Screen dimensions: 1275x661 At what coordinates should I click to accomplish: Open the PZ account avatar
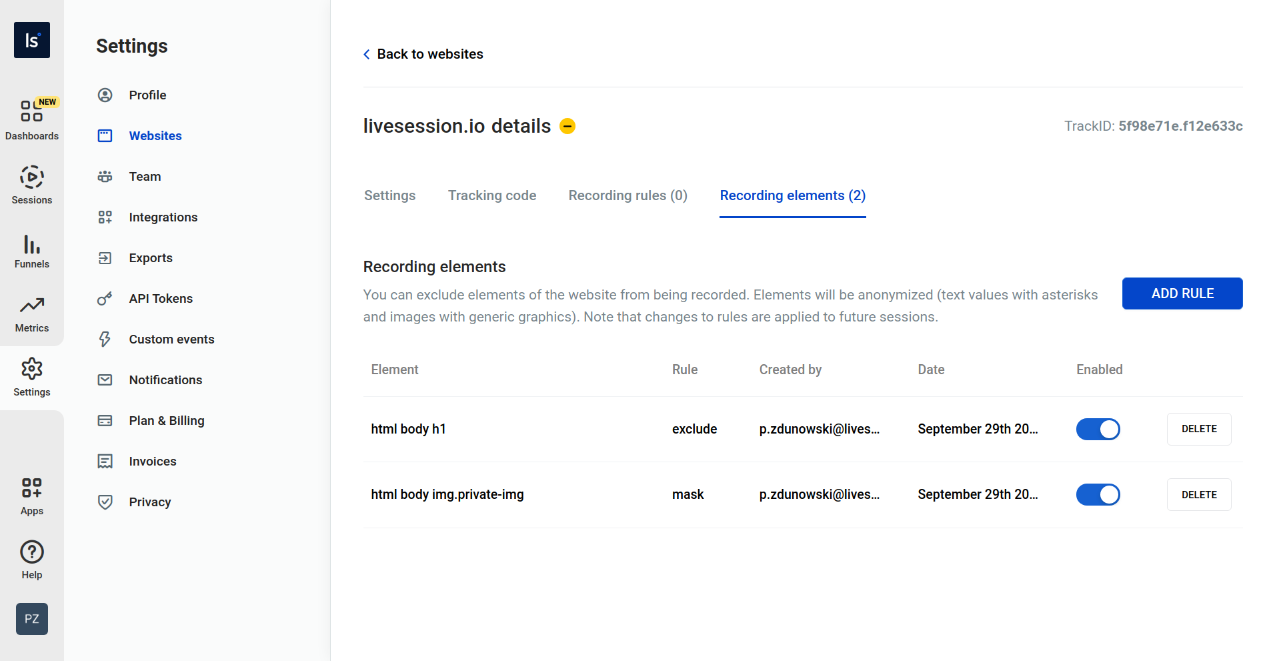(31, 619)
